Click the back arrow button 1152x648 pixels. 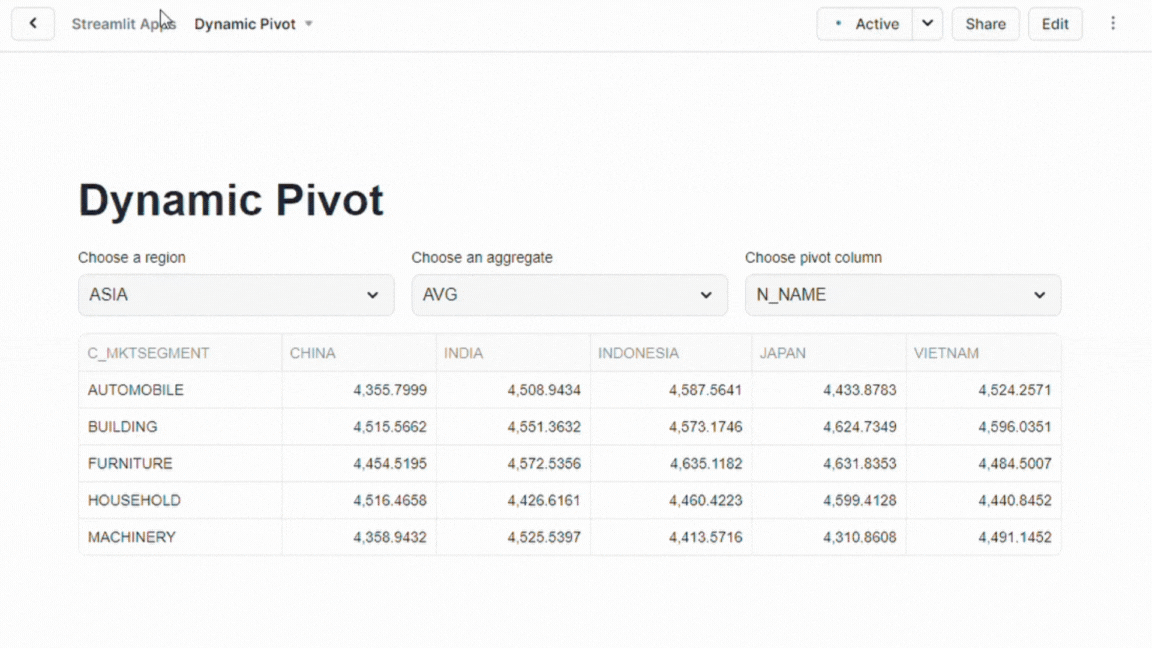pyautogui.click(x=33, y=24)
